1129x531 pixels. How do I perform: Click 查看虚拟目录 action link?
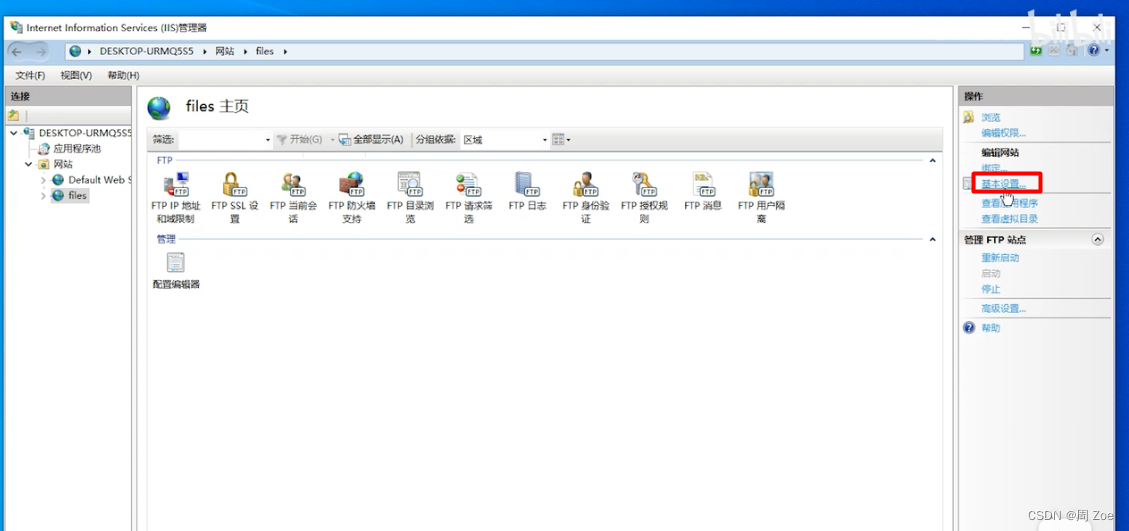pos(1009,219)
